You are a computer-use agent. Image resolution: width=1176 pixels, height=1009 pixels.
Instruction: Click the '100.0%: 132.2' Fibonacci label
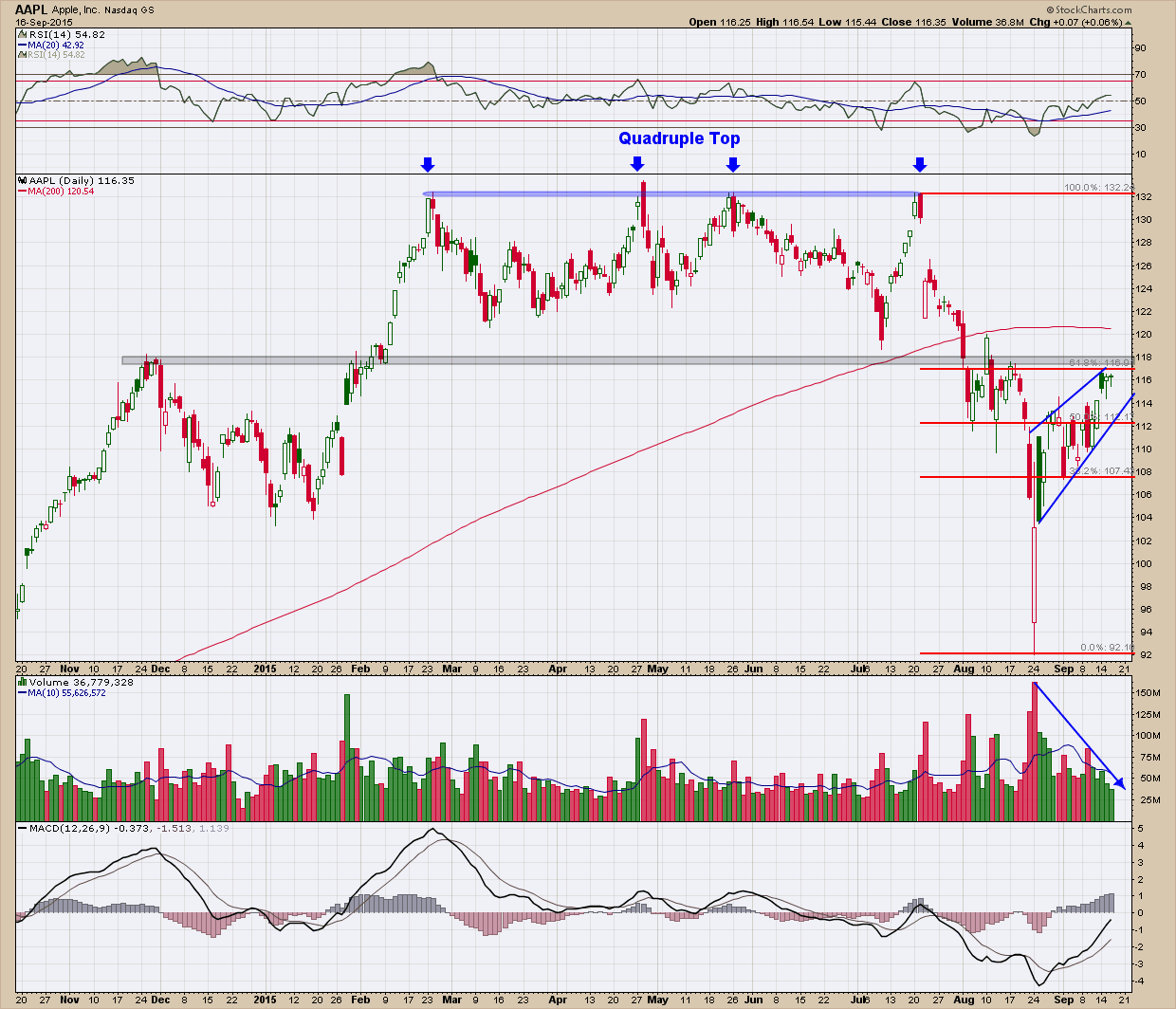point(1097,188)
